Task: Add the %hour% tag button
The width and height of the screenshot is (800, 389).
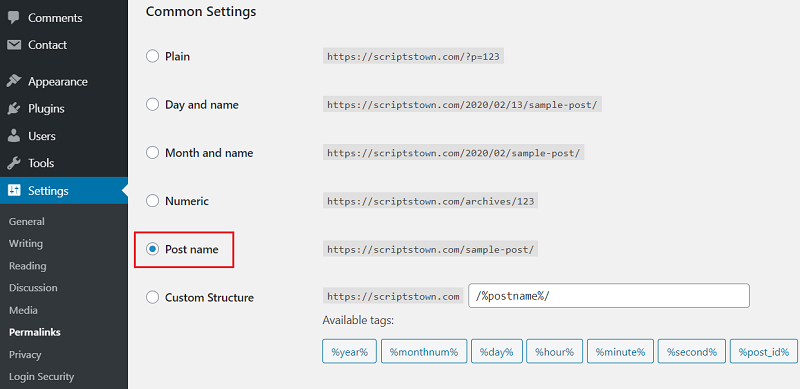Action: click(555, 352)
